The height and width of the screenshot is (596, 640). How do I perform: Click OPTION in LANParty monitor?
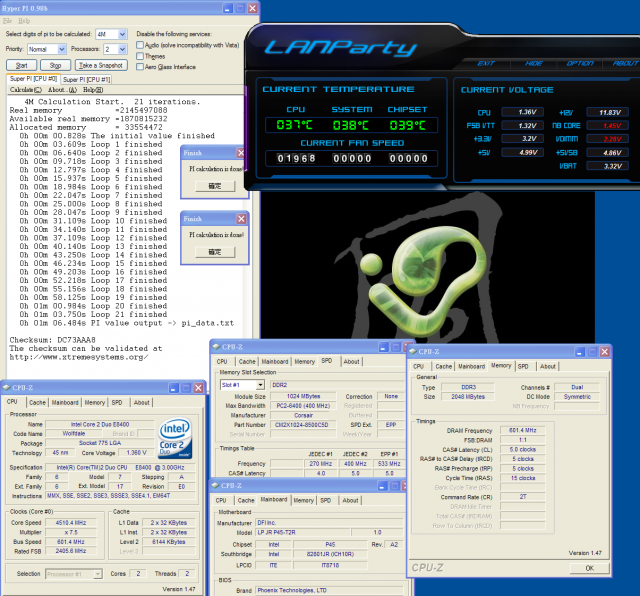click(x=580, y=63)
